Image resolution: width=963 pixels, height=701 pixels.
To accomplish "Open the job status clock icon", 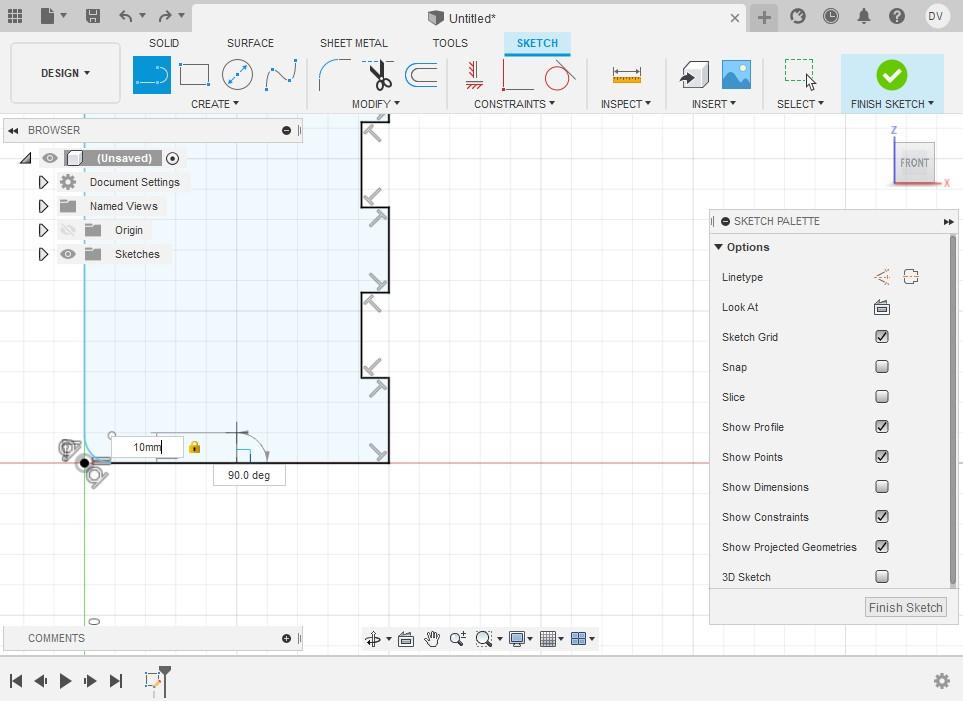I will click(830, 16).
